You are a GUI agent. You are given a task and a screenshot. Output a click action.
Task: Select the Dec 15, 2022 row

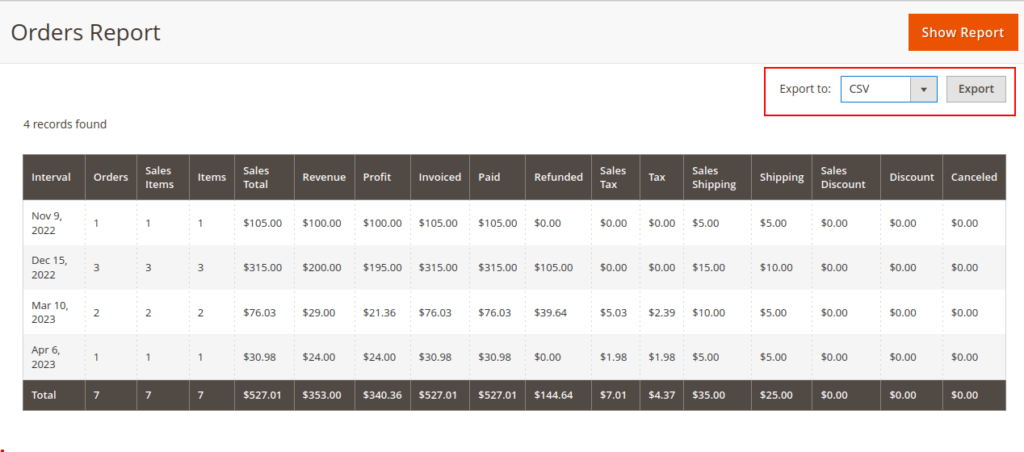coord(49,267)
